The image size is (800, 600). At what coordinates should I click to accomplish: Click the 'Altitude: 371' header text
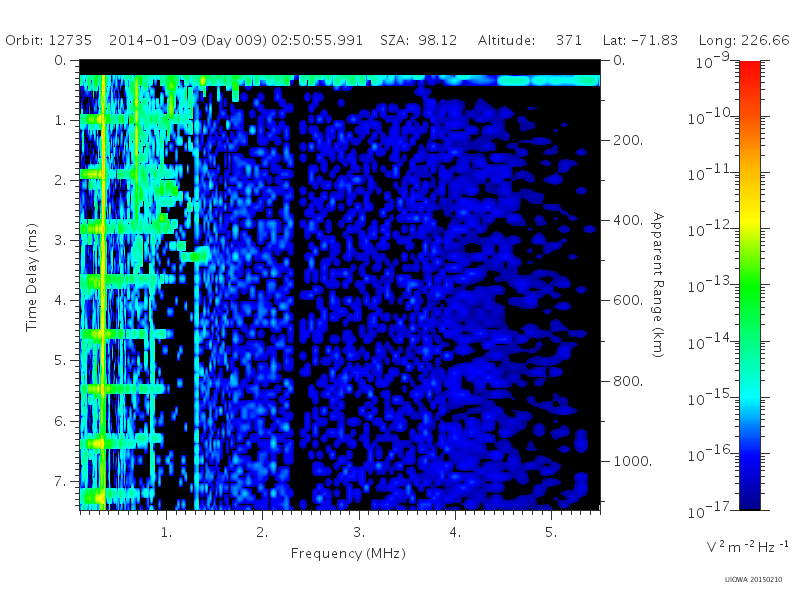pos(530,40)
